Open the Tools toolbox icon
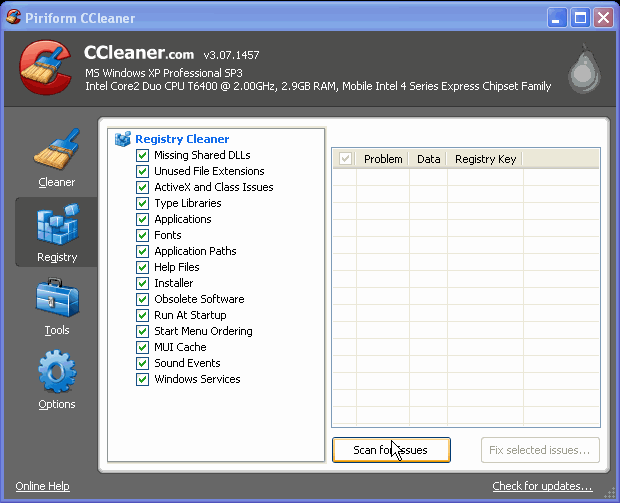Viewport: 620px width, 503px height. pyautogui.click(x=57, y=298)
